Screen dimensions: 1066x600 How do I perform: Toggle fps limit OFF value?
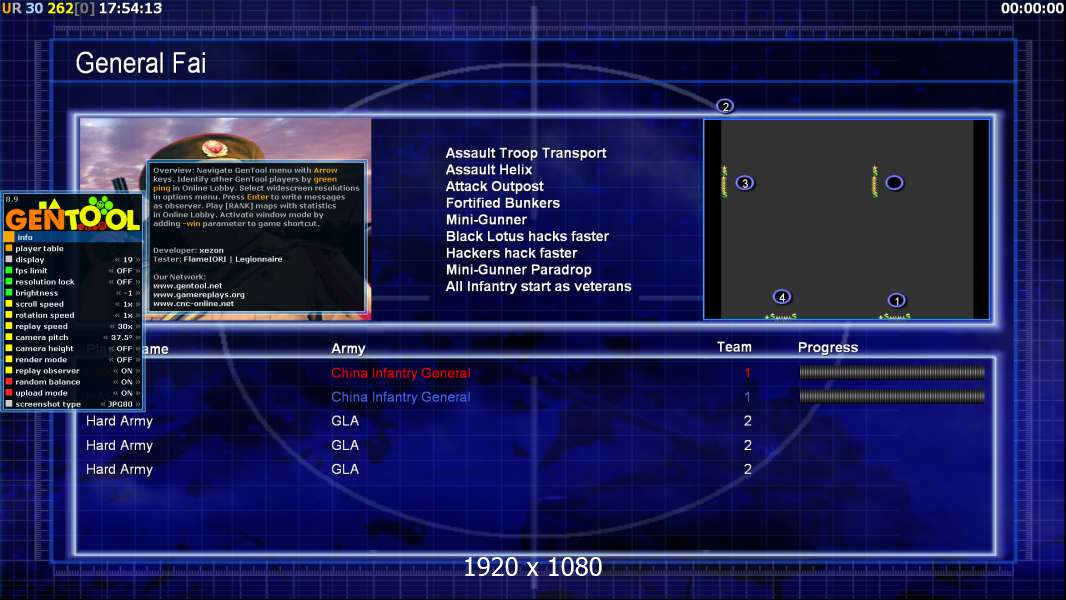tap(124, 270)
